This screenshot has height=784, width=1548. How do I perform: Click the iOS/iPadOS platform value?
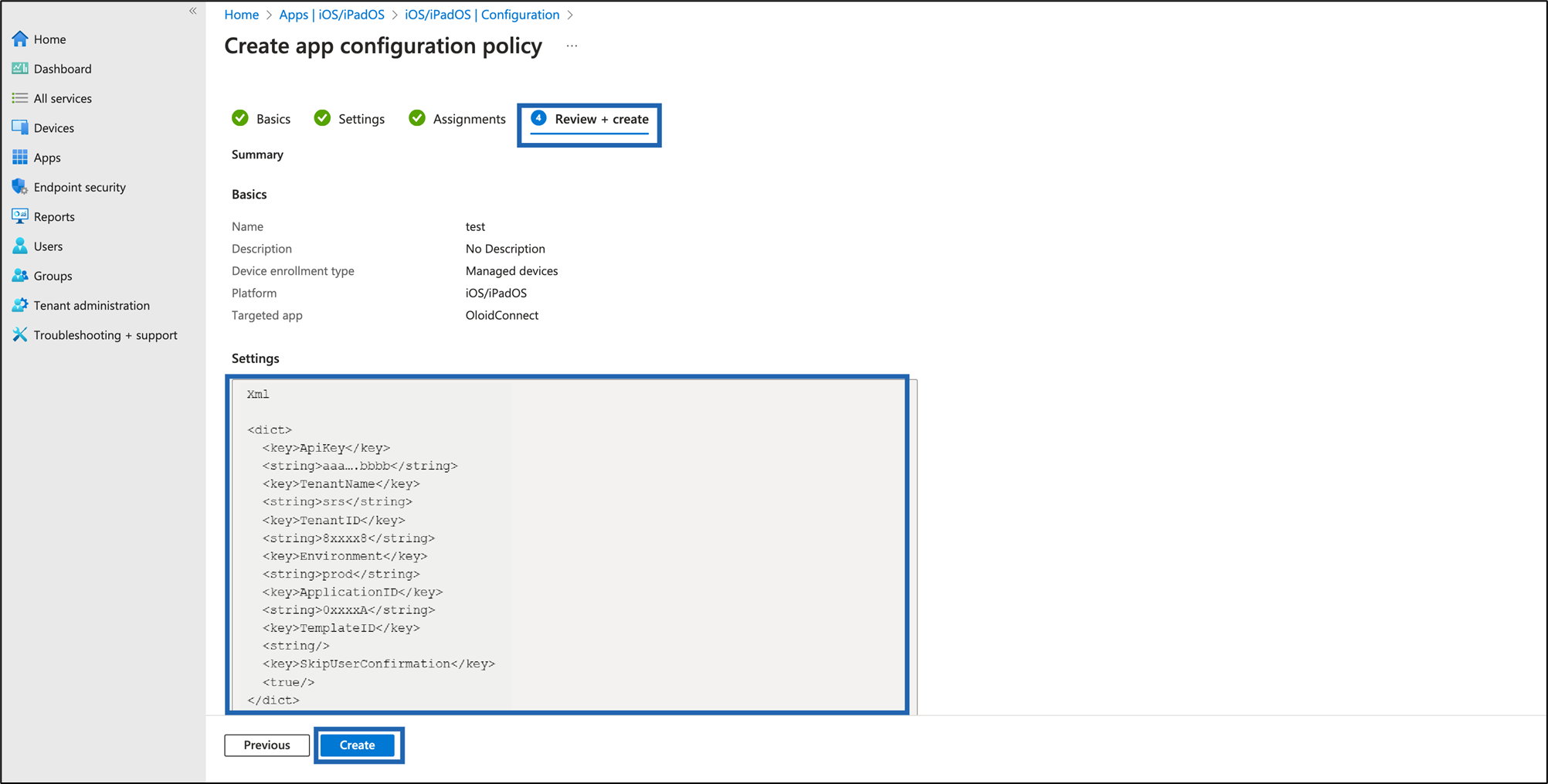coord(496,293)
